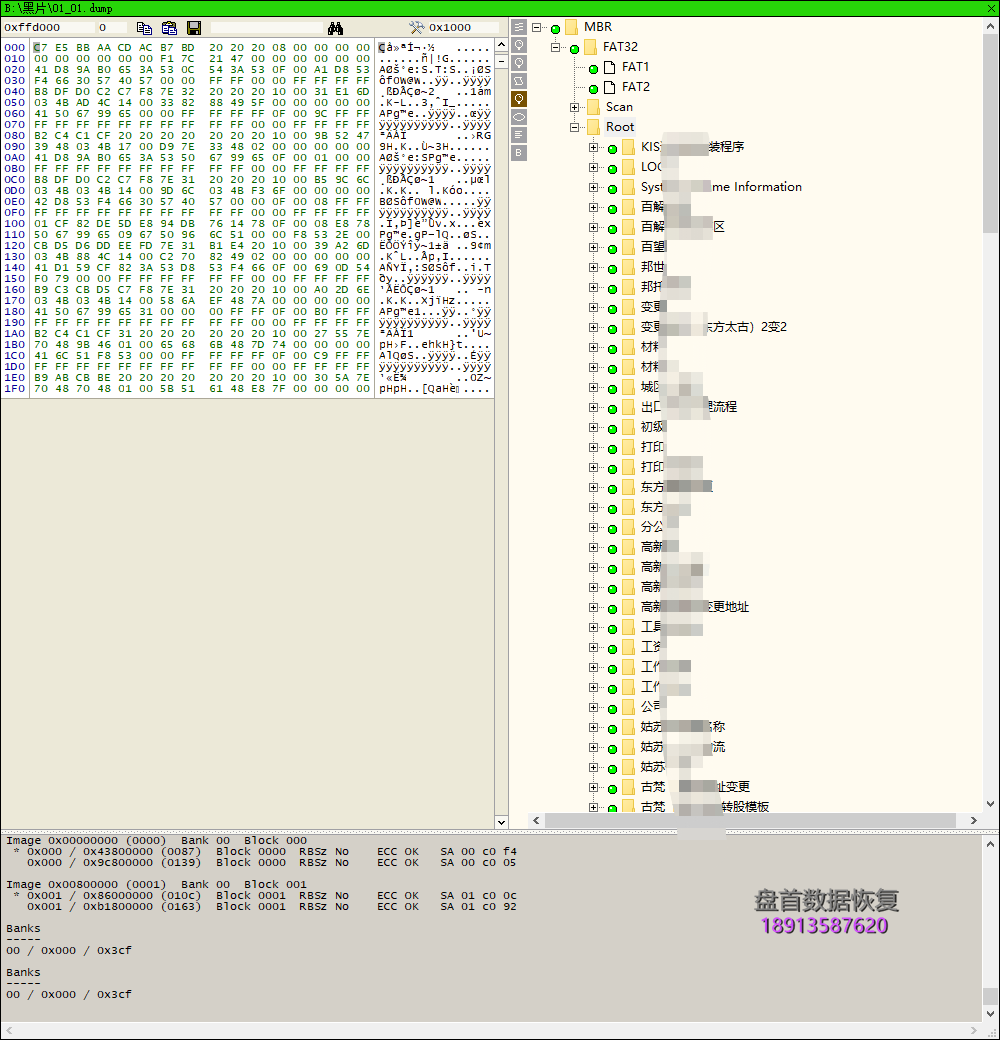Viewport: 1000px width, 1040px height.
Task: Toggle the green status dot beside FAT32
Action: [x=574, y=48]
